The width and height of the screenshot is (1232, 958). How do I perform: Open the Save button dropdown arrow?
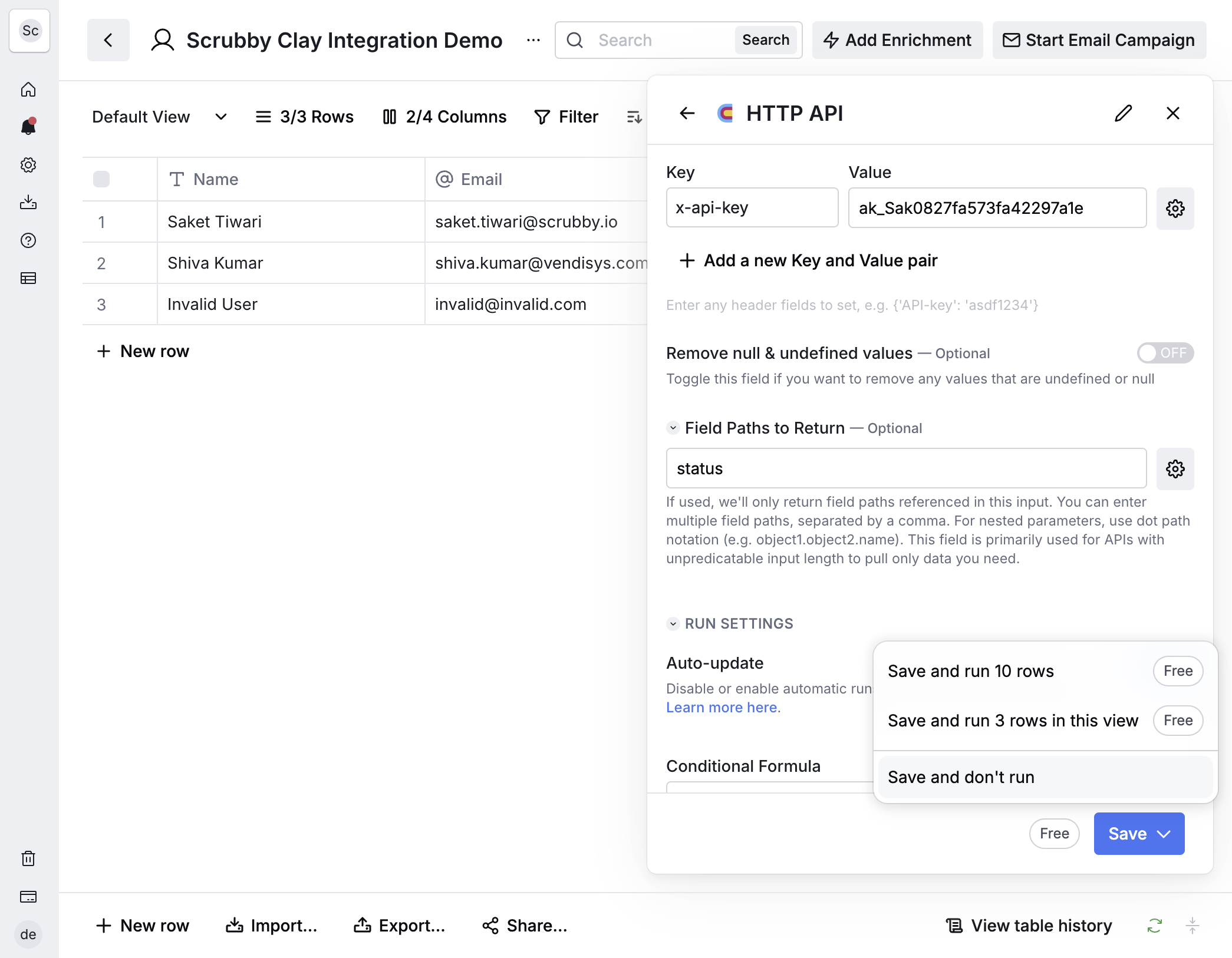[1164, 834]
